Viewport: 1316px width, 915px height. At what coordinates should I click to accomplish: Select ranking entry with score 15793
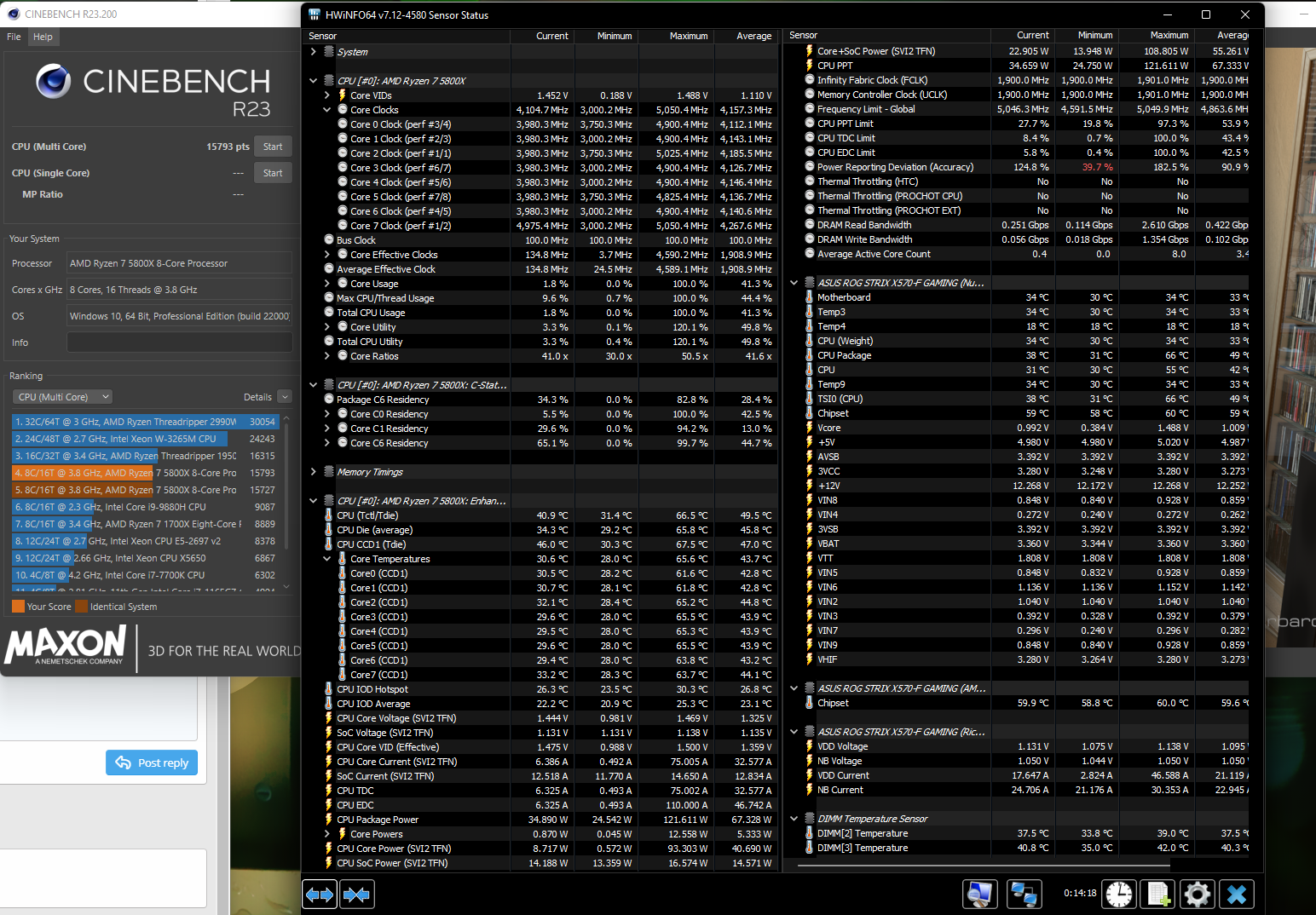click(145, 473)
